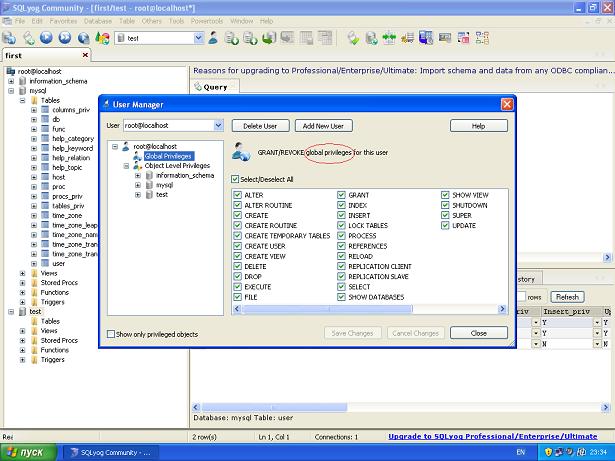615x461 pixels.
Task: Open the toolbar database dropdown showing test
Action: pyautogui.click(x=198, y=38)
